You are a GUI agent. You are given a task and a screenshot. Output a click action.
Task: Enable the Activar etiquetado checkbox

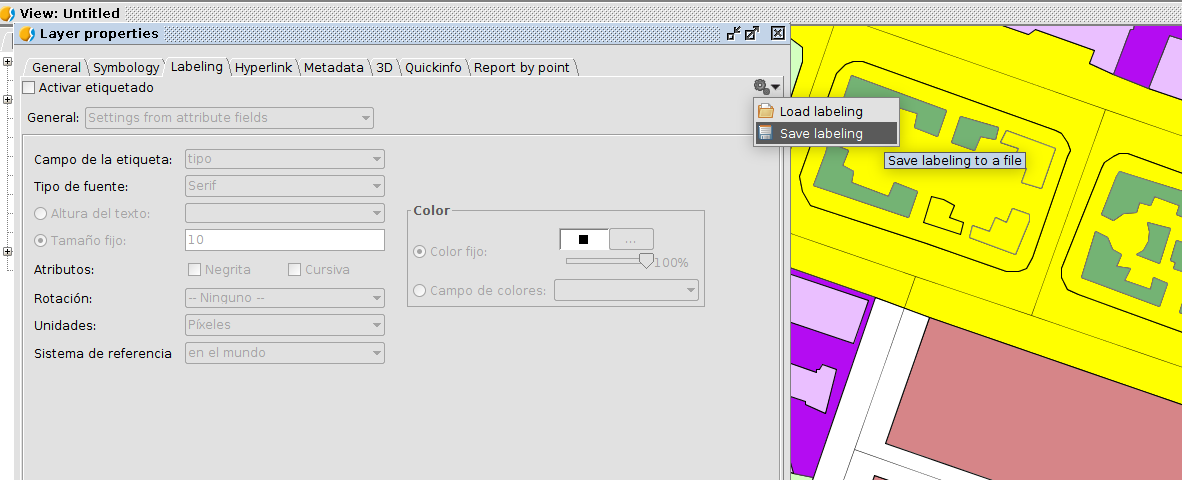coord(29,88)
